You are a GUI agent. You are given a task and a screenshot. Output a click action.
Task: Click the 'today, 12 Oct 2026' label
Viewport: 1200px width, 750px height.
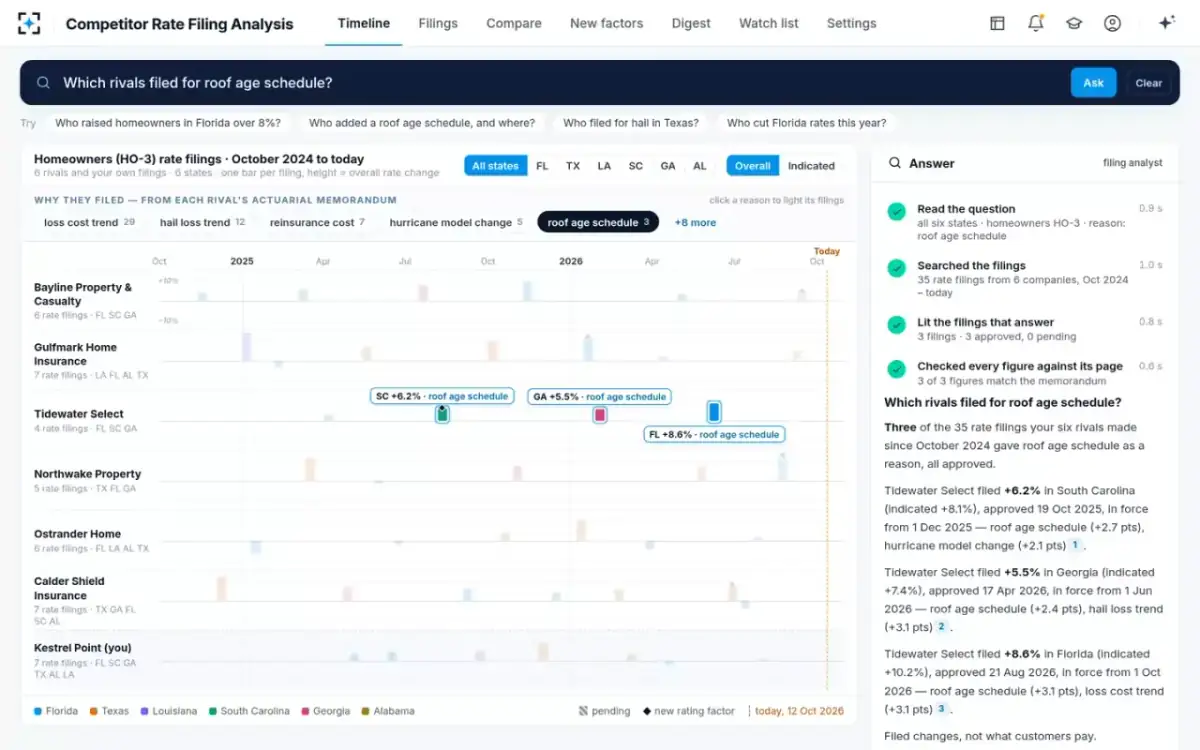coord(799,711)
